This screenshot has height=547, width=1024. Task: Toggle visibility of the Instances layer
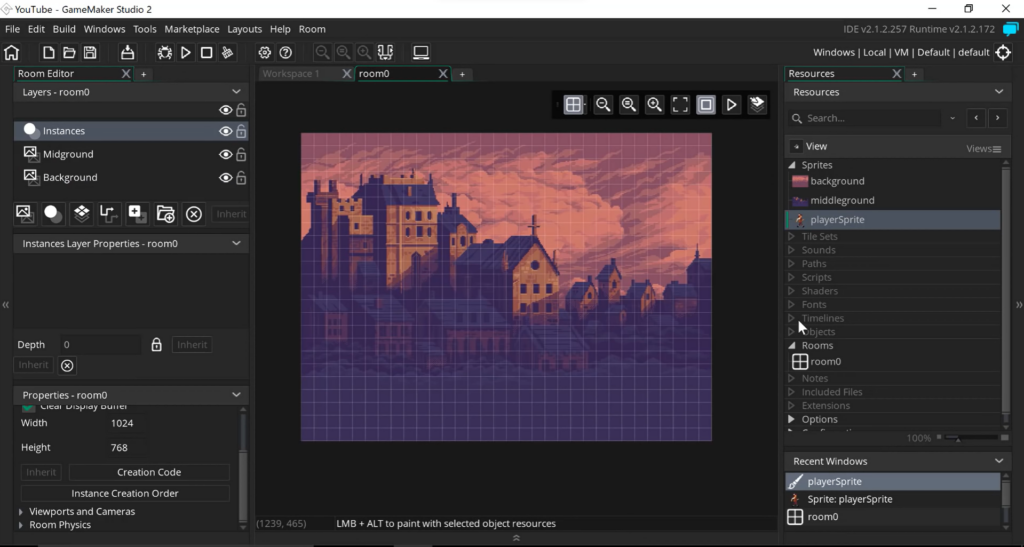click(x=225, y=131)
